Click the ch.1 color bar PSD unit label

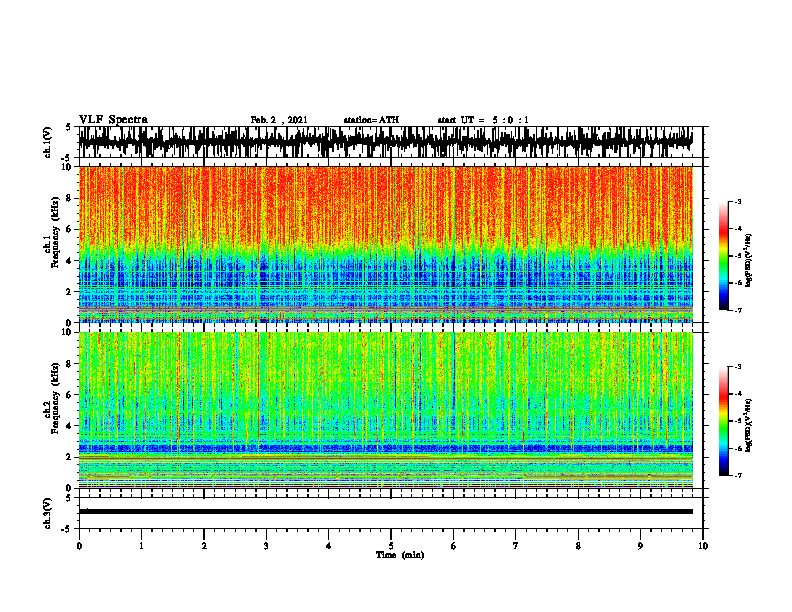coord(749,261)
